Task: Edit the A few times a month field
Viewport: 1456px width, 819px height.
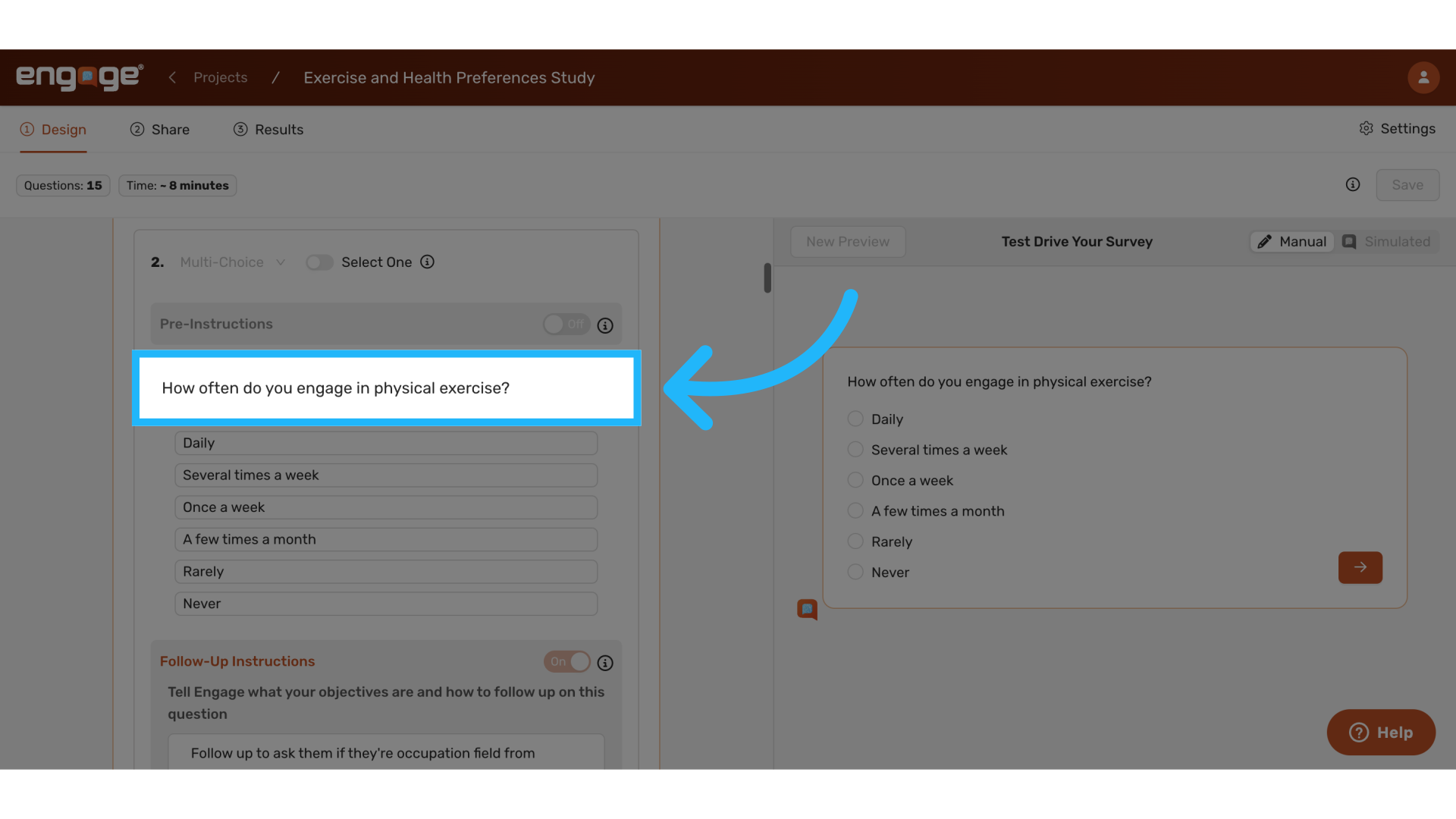Action: click(386, 540)
